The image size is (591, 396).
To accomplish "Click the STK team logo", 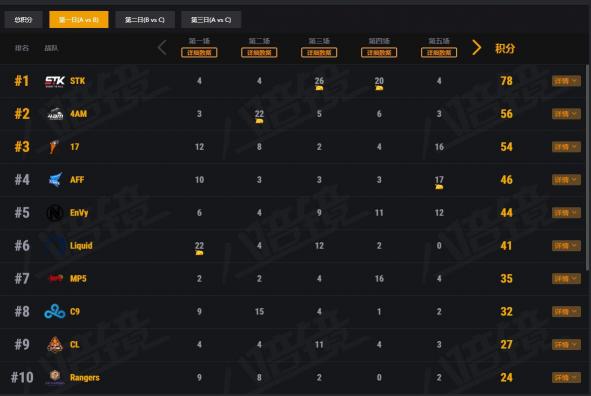I will click(x=55, y=81).
